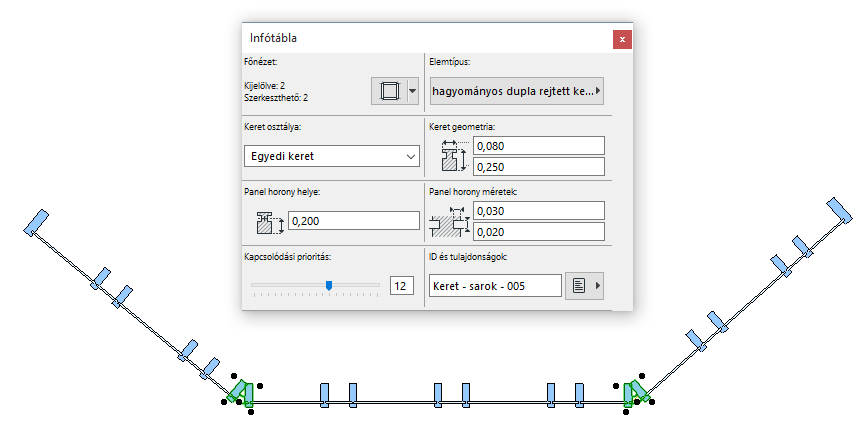Click the groove size field showing 0,030
Screen dimensions: 867x444
pos(539,210)
